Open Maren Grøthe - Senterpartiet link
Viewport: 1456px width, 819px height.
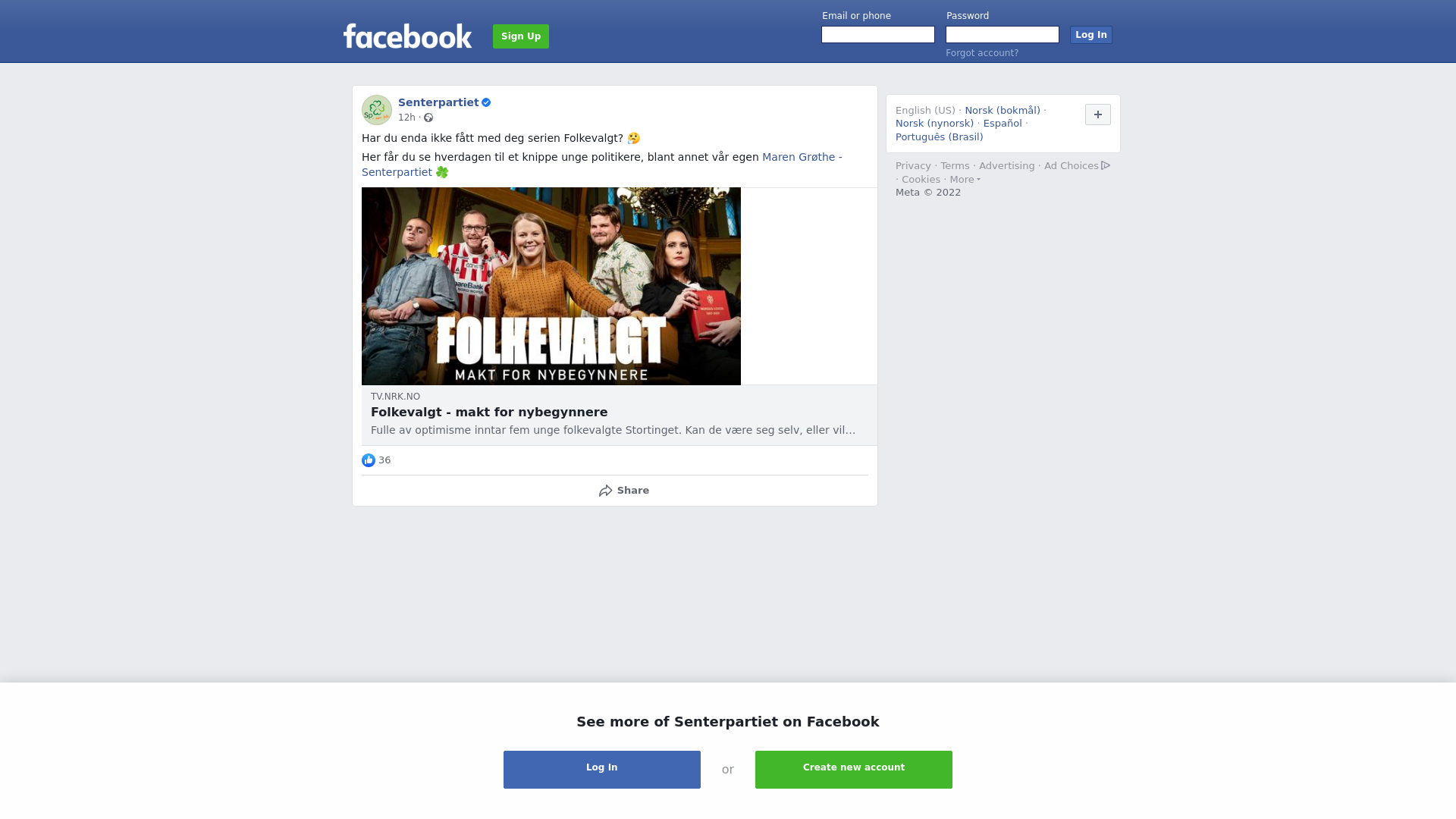pyautogui.click(x=602, y=165)
